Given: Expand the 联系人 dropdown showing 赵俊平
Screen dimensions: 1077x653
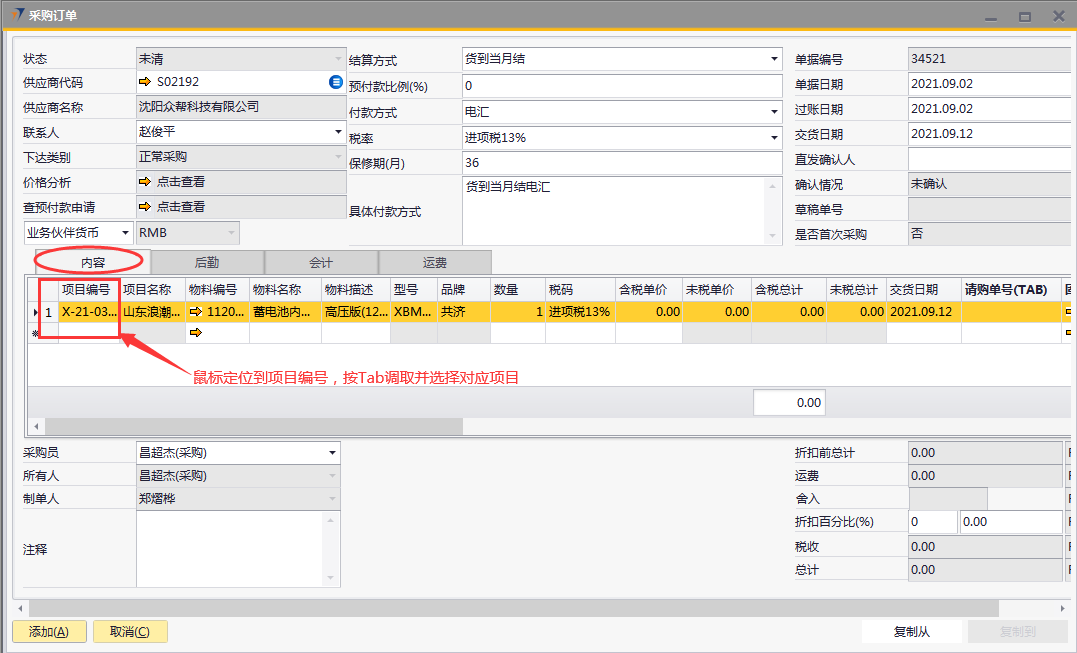Looking at the screenshot, I should pos(338,132).
